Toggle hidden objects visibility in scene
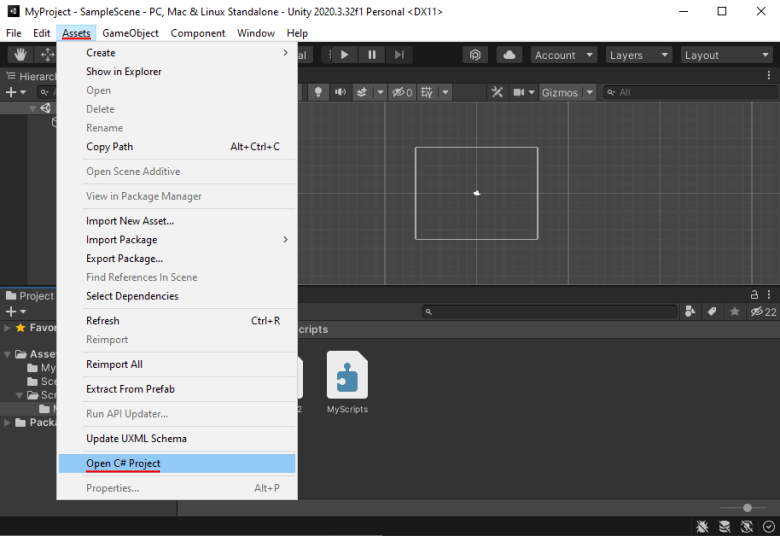The image size is (780, 536). pos(402,92)
